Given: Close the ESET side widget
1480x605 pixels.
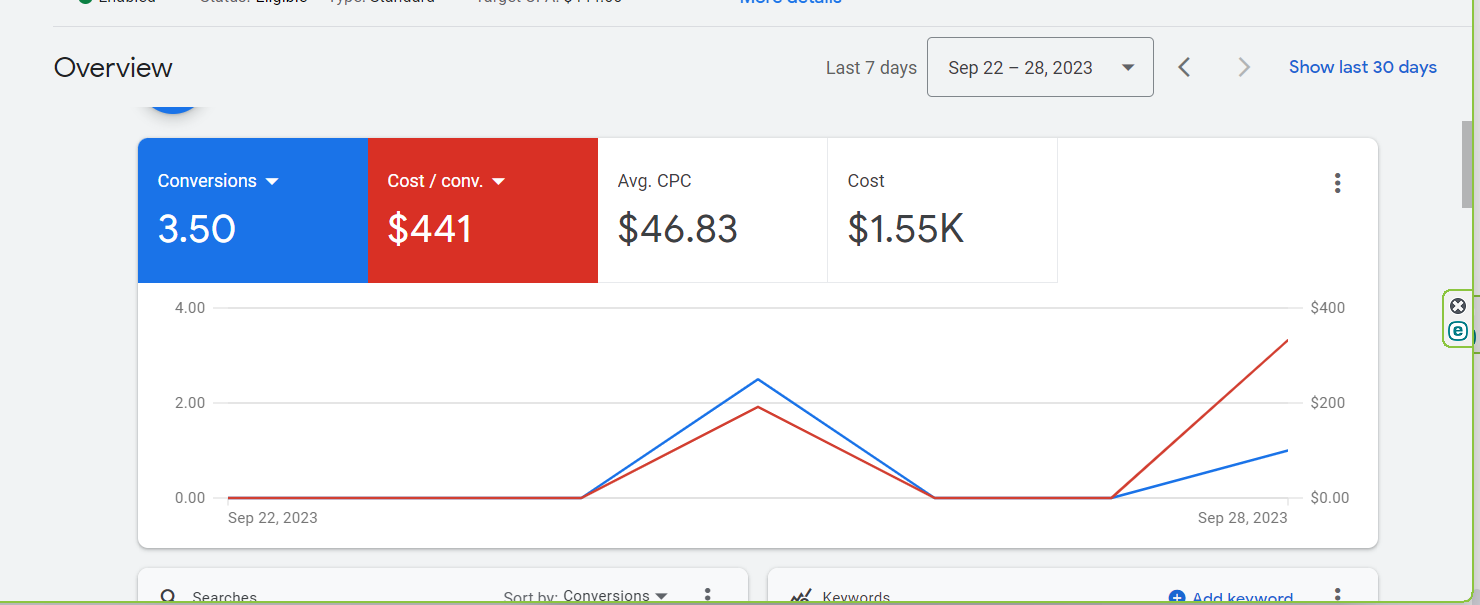Looking at the screenshot, I should 1458,306.
